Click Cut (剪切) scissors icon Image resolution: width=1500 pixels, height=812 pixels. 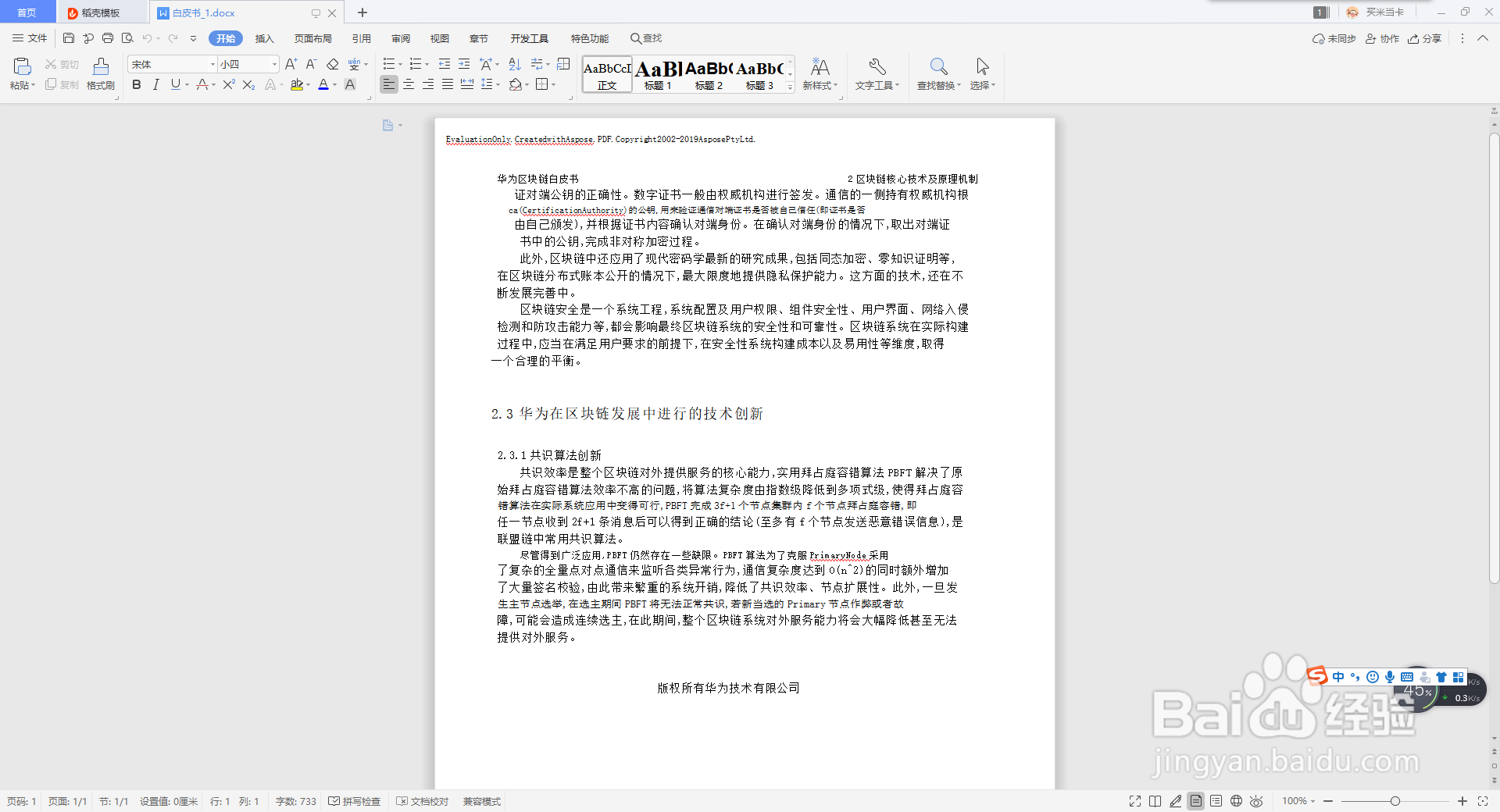click(x=51, y=64)
